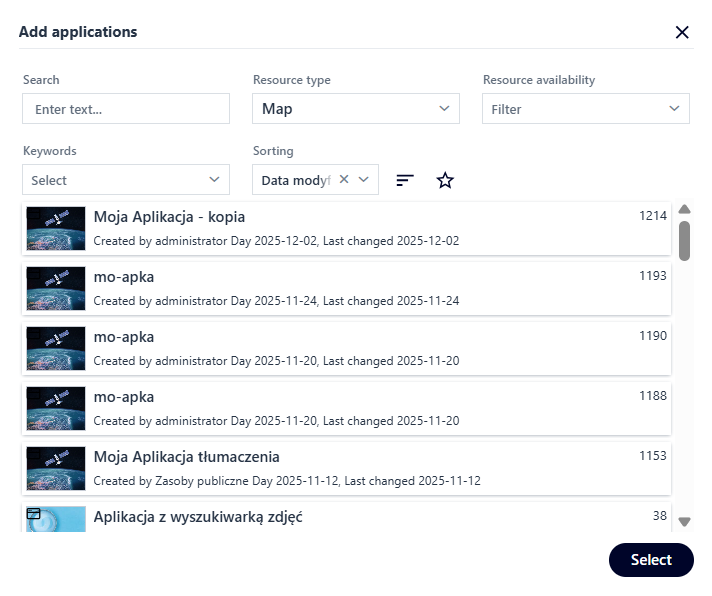712x596 pixels.
Task: Open the Resource type Map dropdown
Action: click(355, 109)
